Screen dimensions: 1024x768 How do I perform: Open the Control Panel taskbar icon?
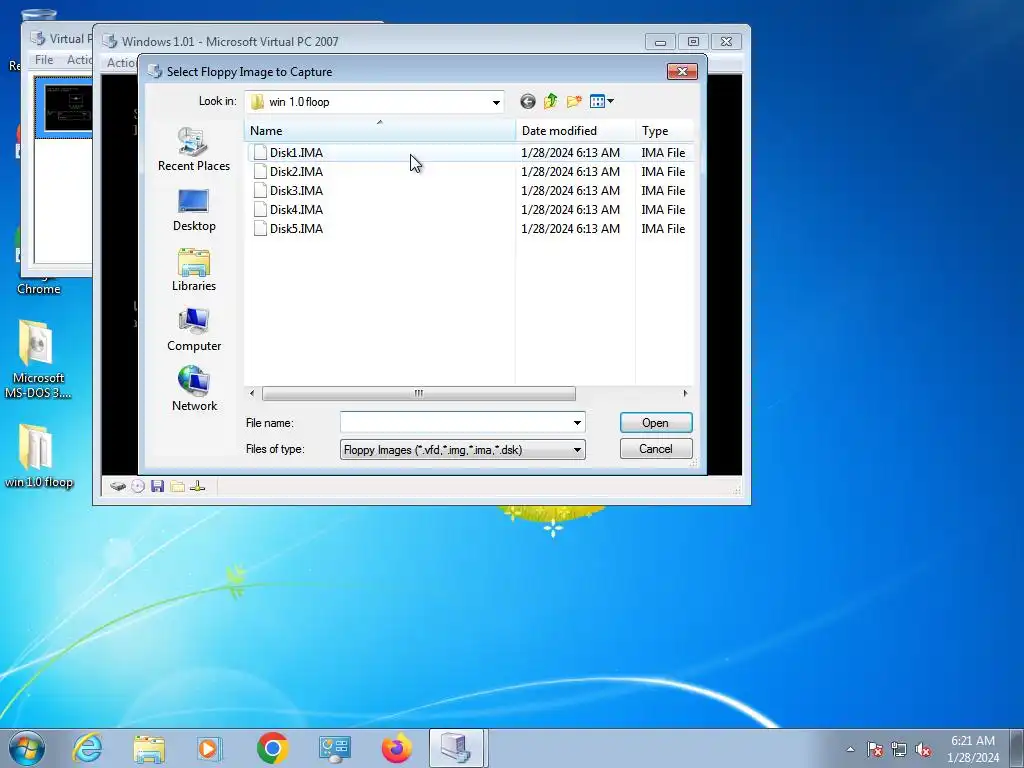pyautogui.click(x=334, y=748)
